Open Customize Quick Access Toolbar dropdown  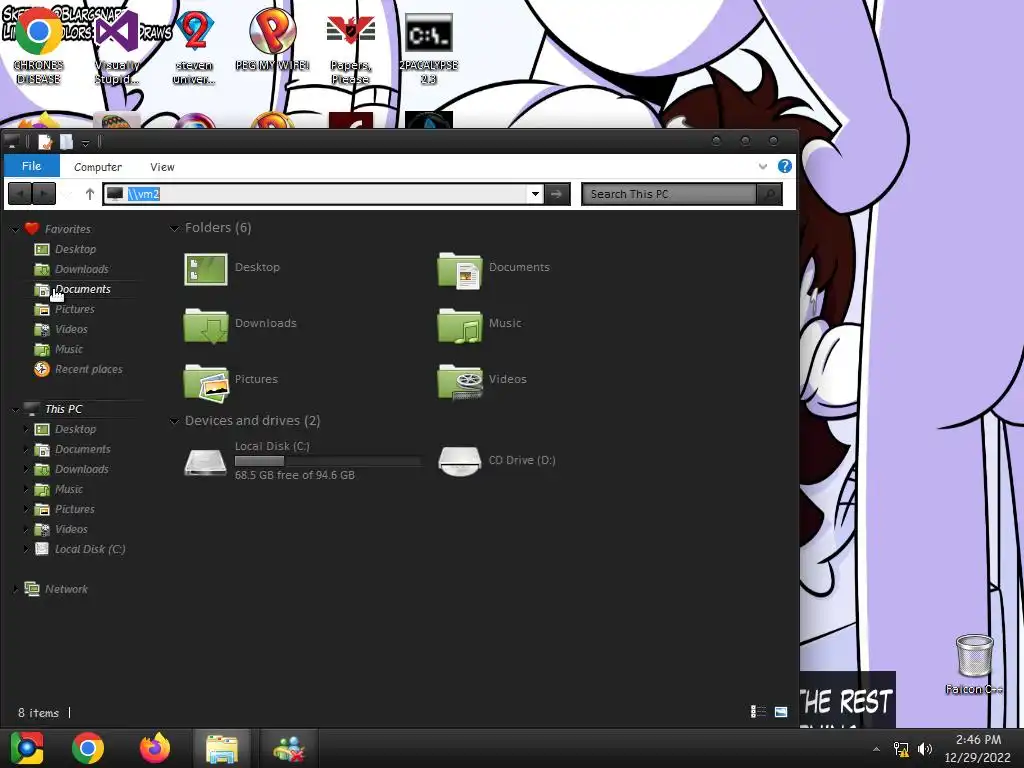(86, 142)
